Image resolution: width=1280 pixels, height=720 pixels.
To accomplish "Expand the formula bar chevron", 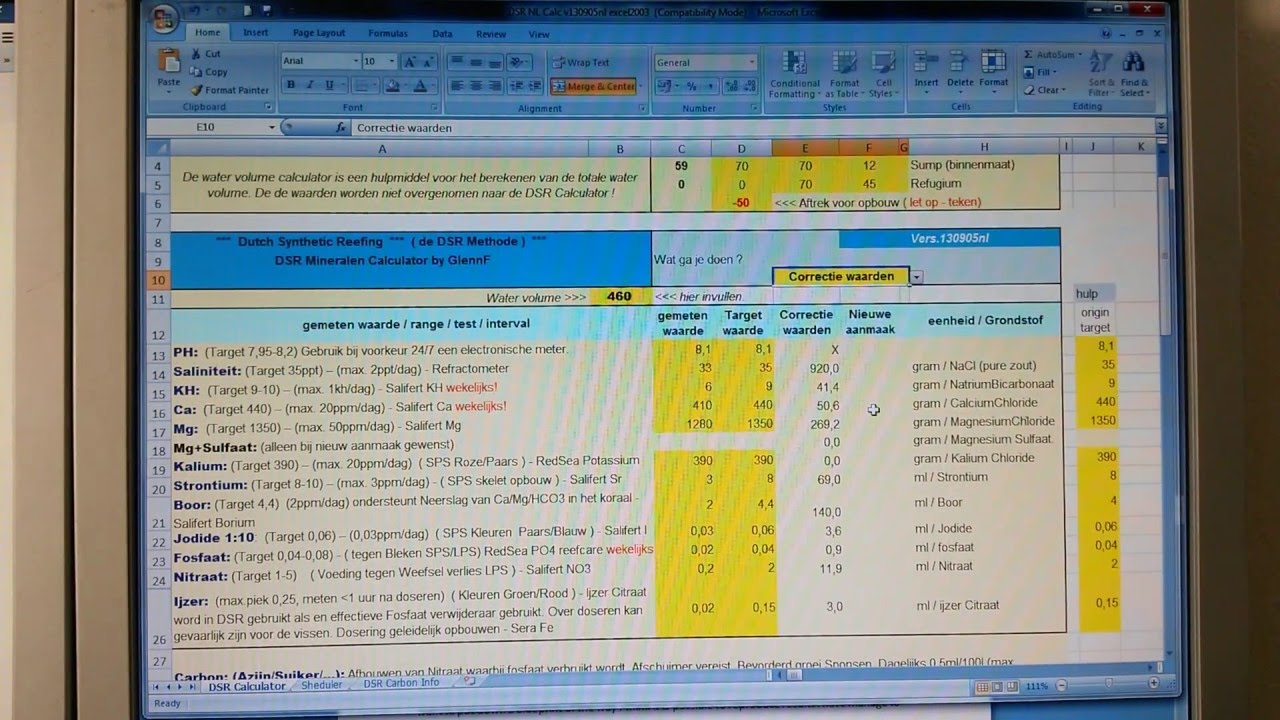I will click(x=1160, y=127).
